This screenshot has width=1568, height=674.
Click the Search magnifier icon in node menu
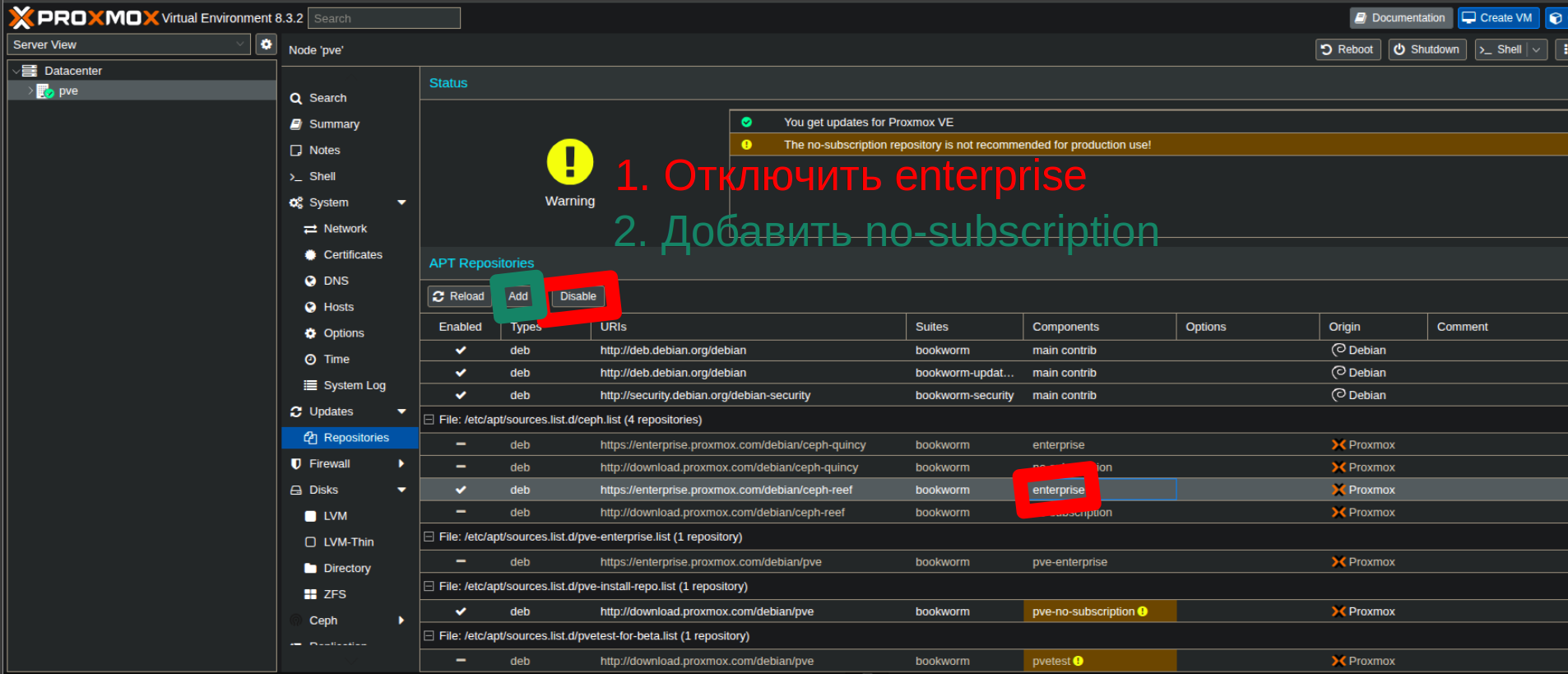296,99
